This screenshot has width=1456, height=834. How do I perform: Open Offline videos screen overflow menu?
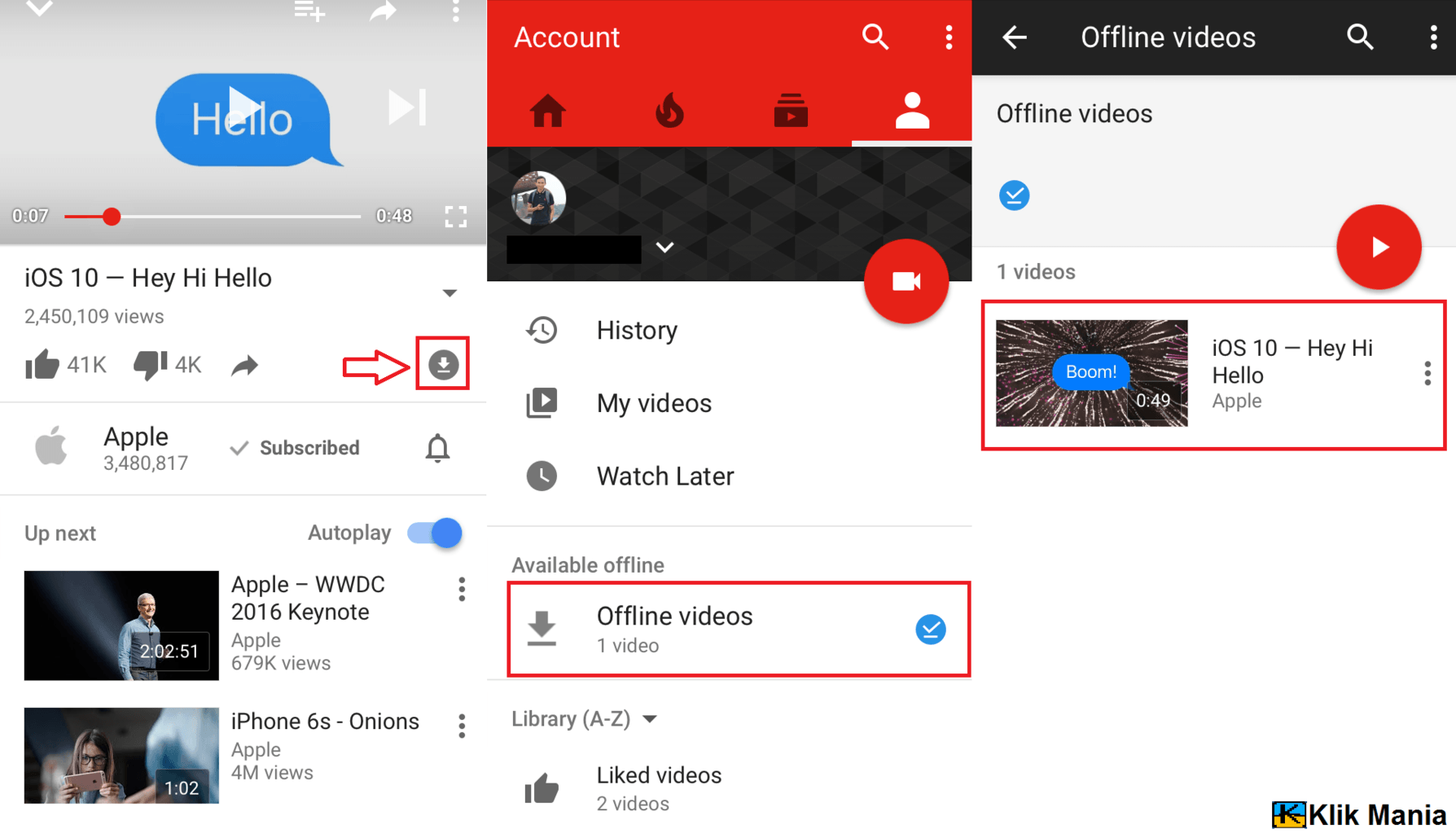[1434, 37]
